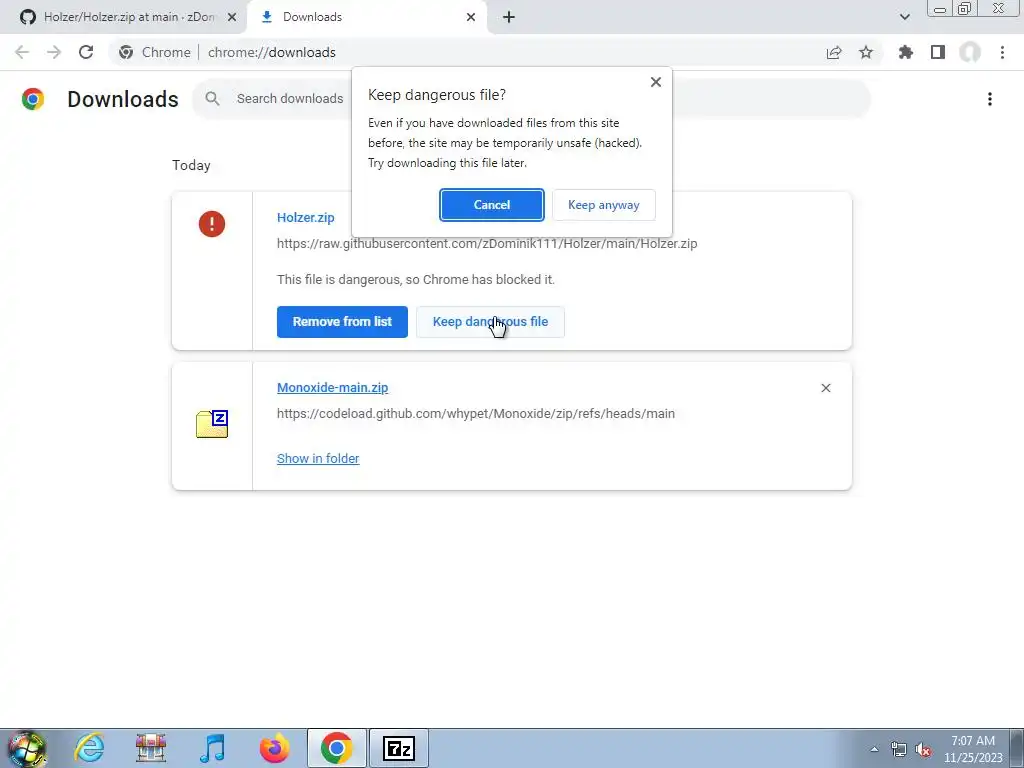The width and height of the screenshot is (1024, 768).
Task: Toggle the side panel icon
Action: pos(938,52)
